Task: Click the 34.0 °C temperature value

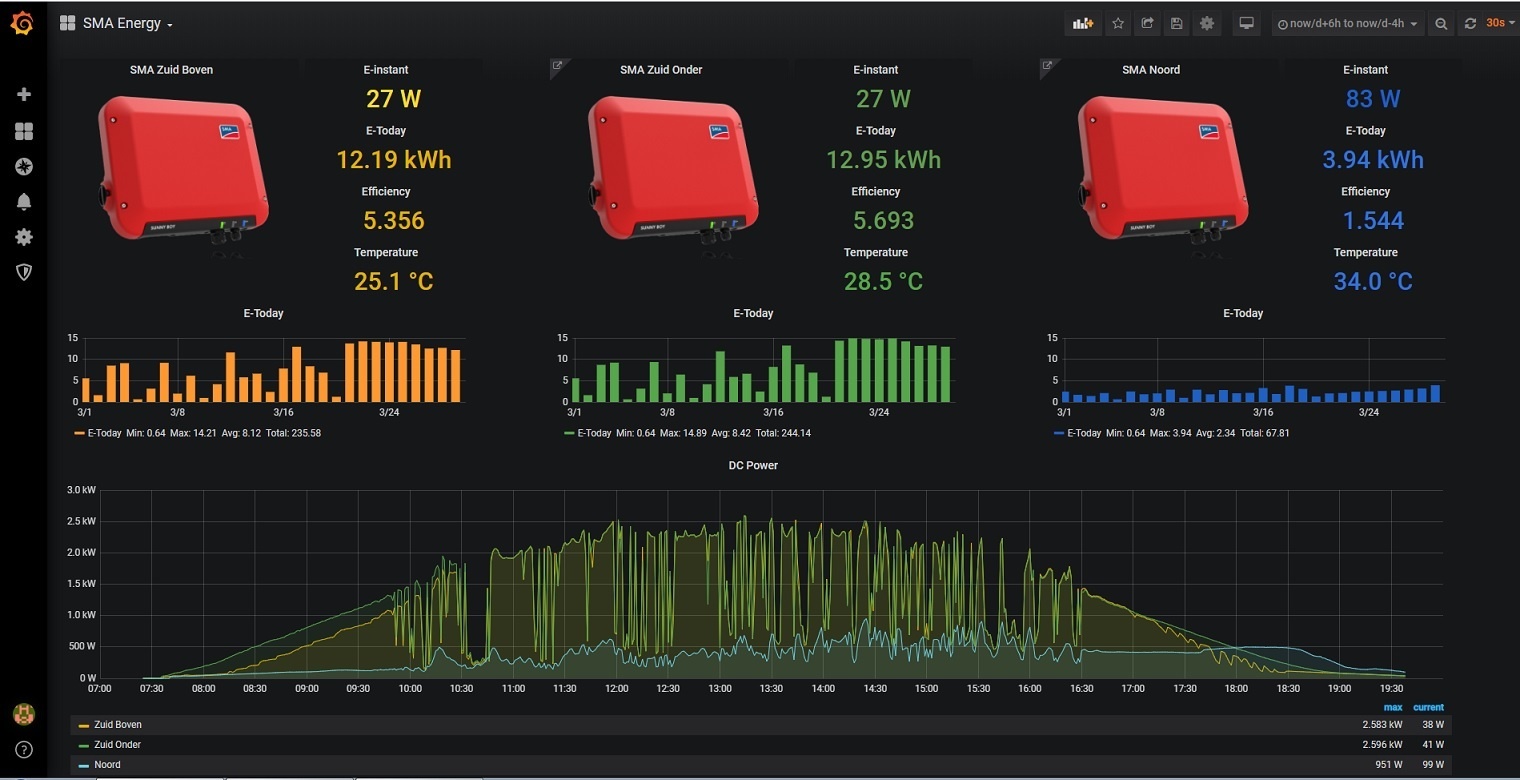Action: click(1373, 281)
